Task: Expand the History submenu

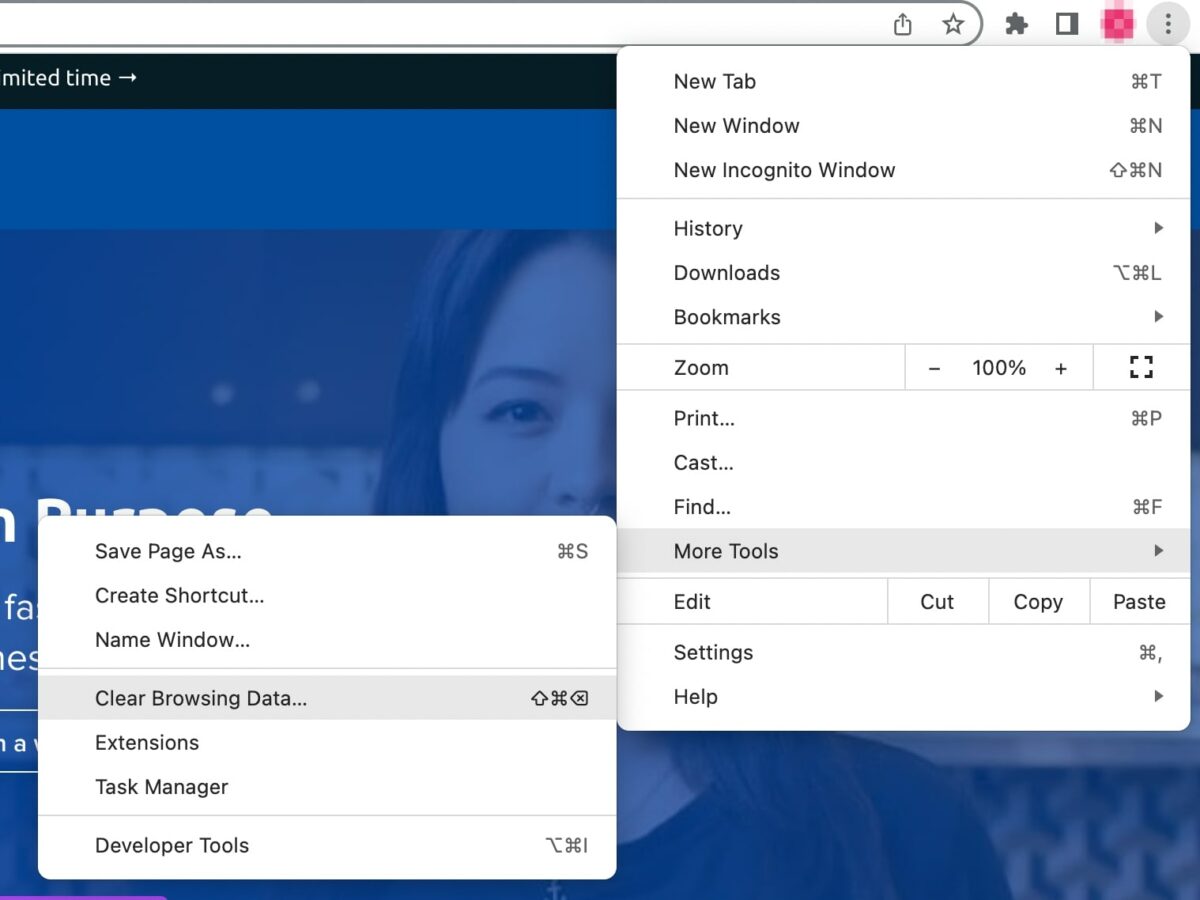Action: tap(708, 228)
